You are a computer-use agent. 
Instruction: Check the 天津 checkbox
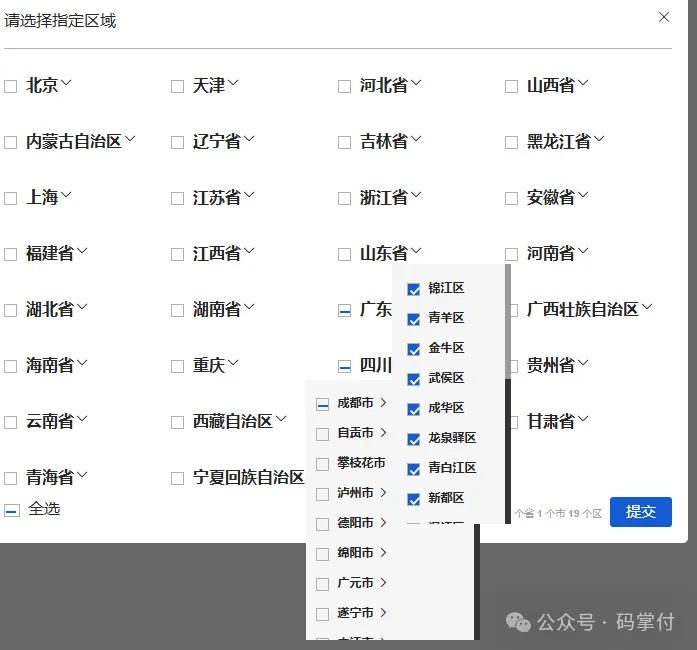(177, 86)
